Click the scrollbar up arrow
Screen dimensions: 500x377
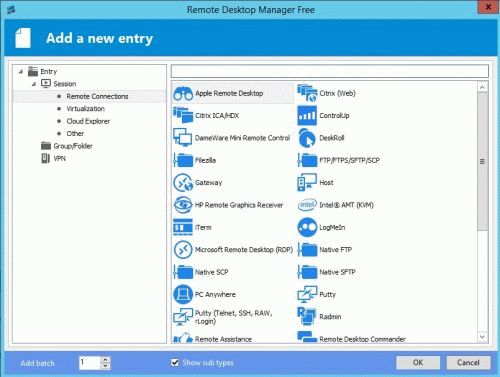coord(482,87)
